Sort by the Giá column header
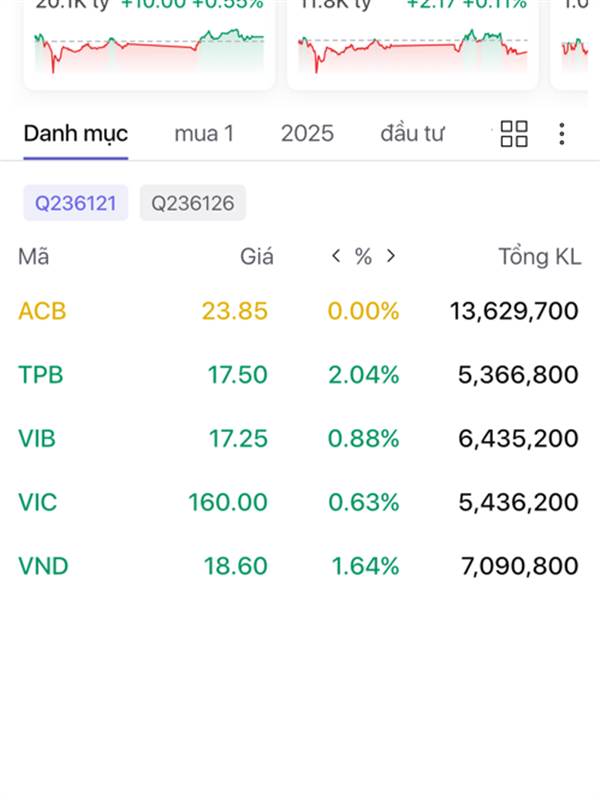 point(257,256)
